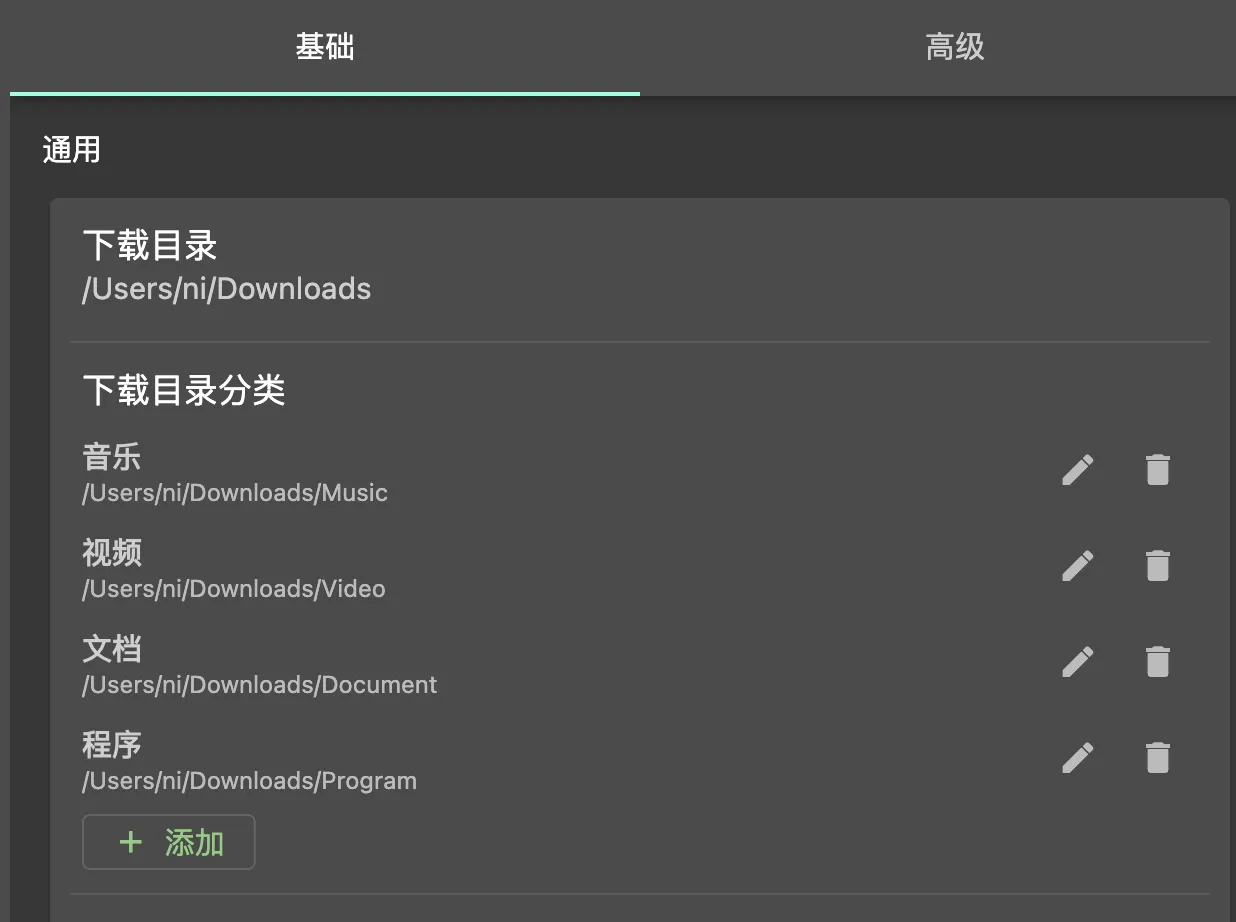Viewport: 1236px width, 922px height.
Task: Edit the 程序 (Program) category path
Action: pyautogui.click(x=1077, y=757)
